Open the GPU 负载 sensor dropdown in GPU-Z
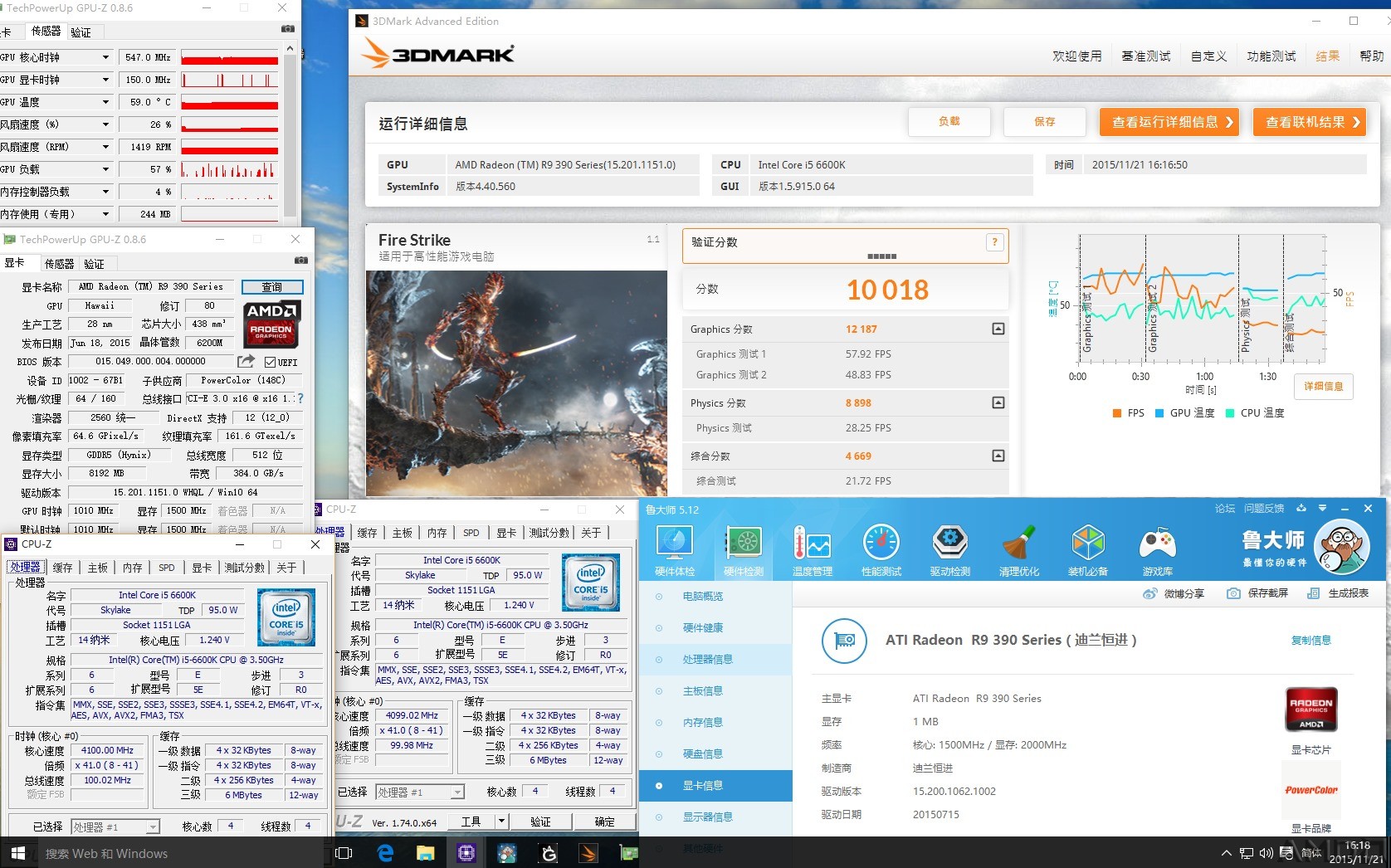 105,169
